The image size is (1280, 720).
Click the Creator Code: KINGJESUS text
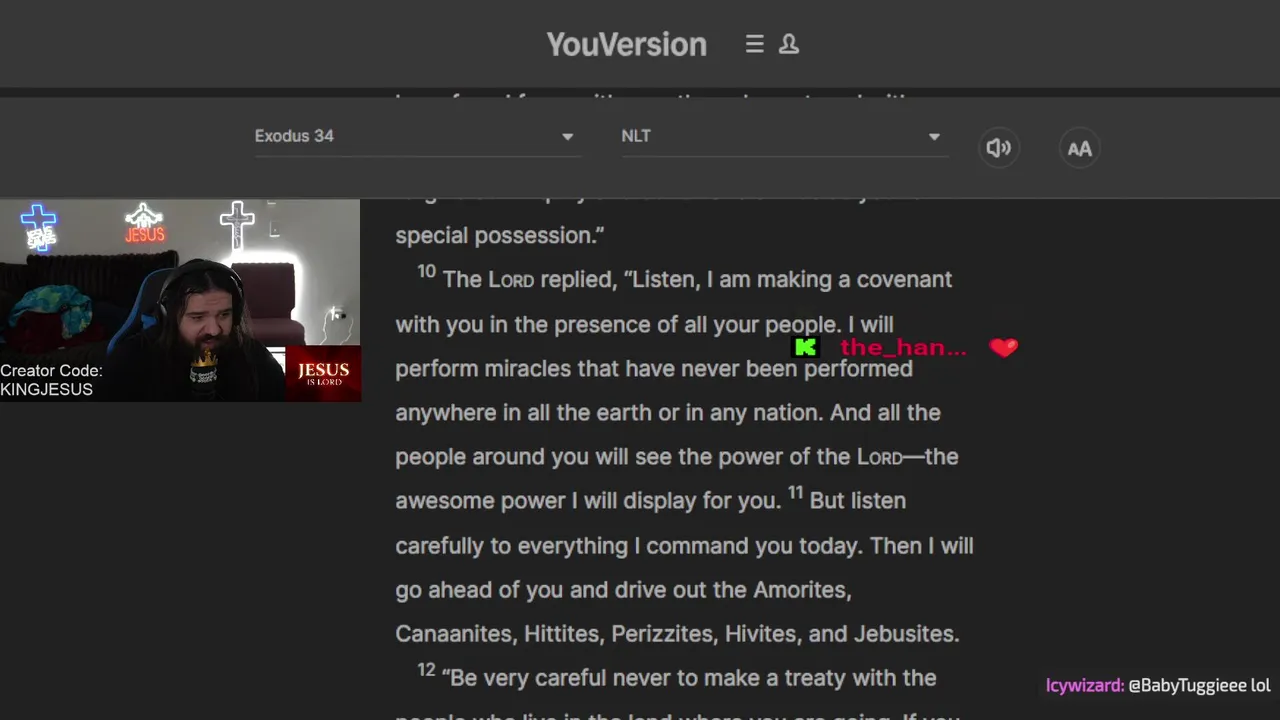coord(51,380)
